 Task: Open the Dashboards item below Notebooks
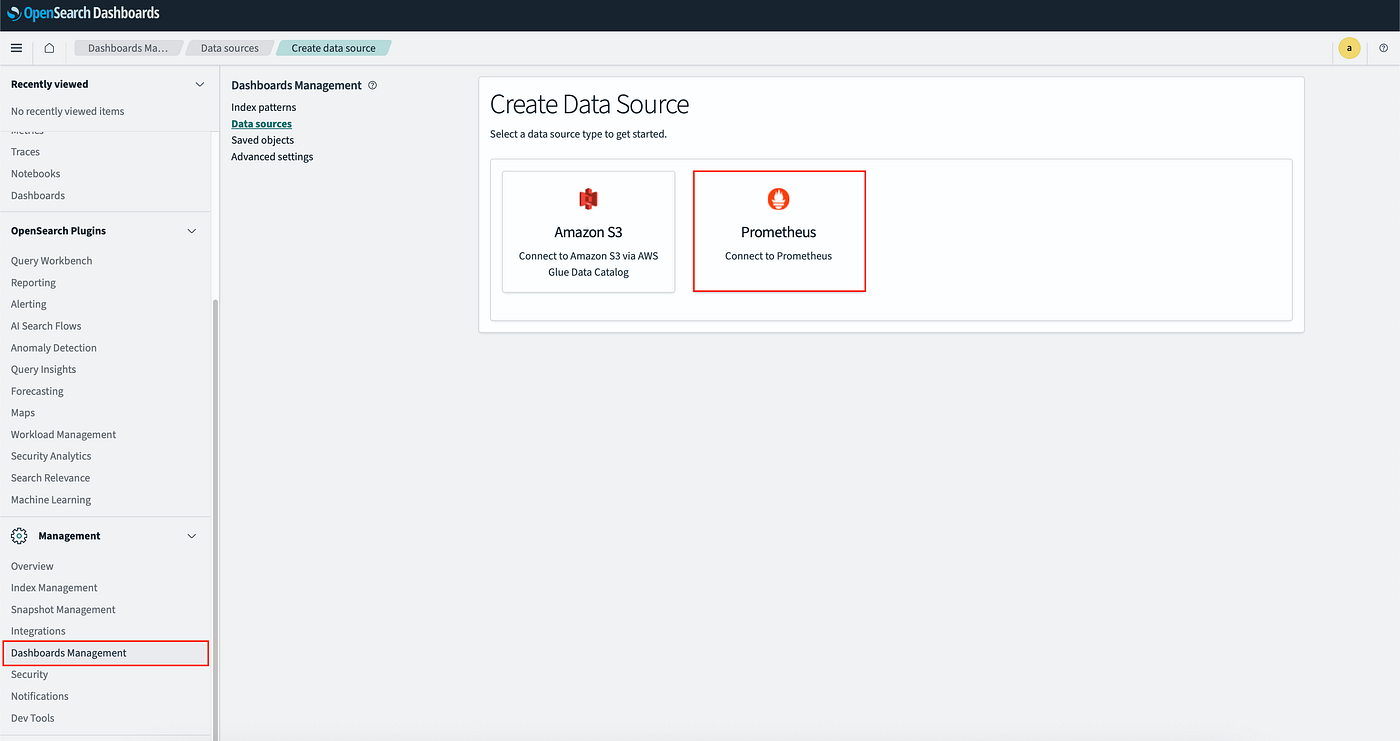[38, 196]
